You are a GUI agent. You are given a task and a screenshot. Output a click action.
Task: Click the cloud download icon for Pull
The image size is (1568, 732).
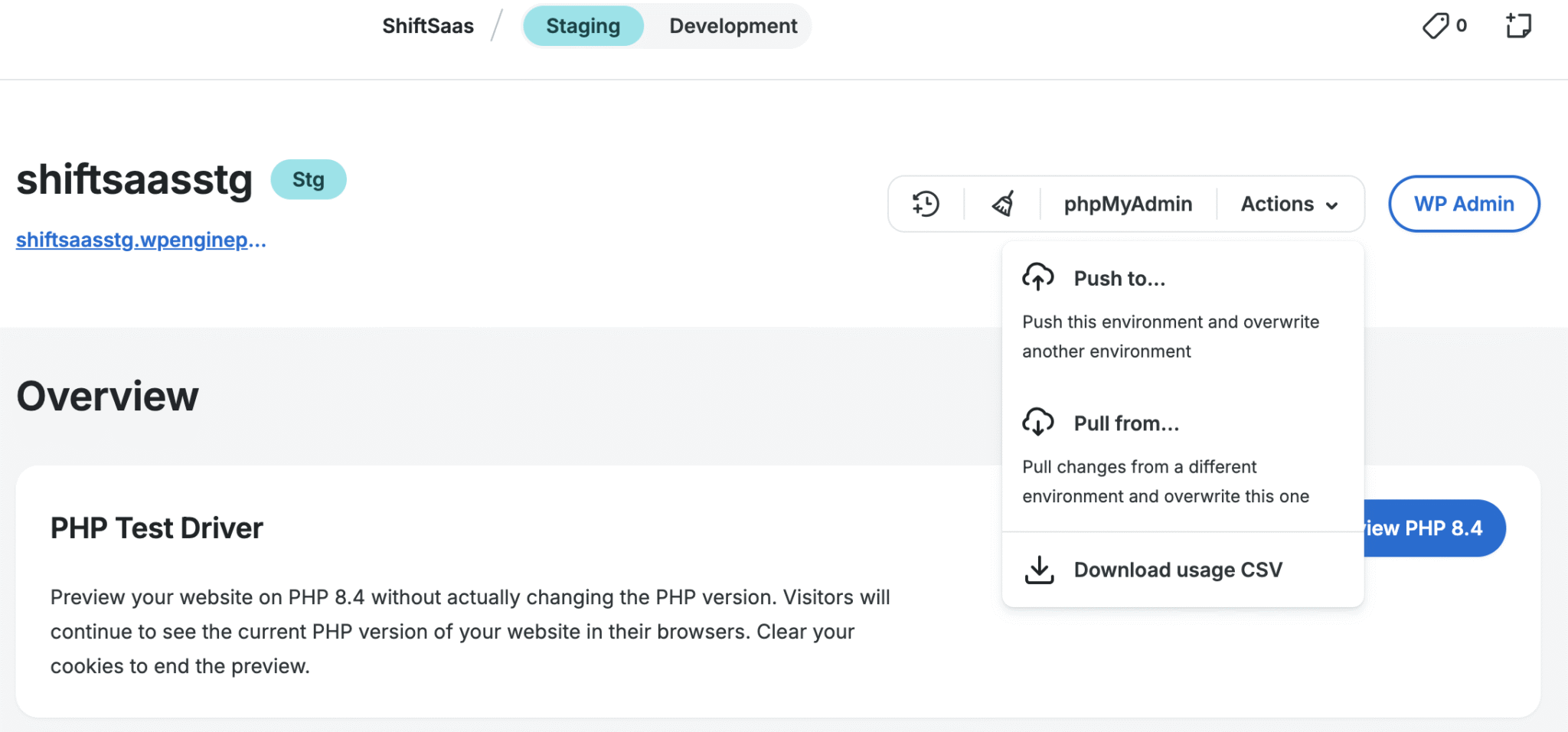[1037, 422]
